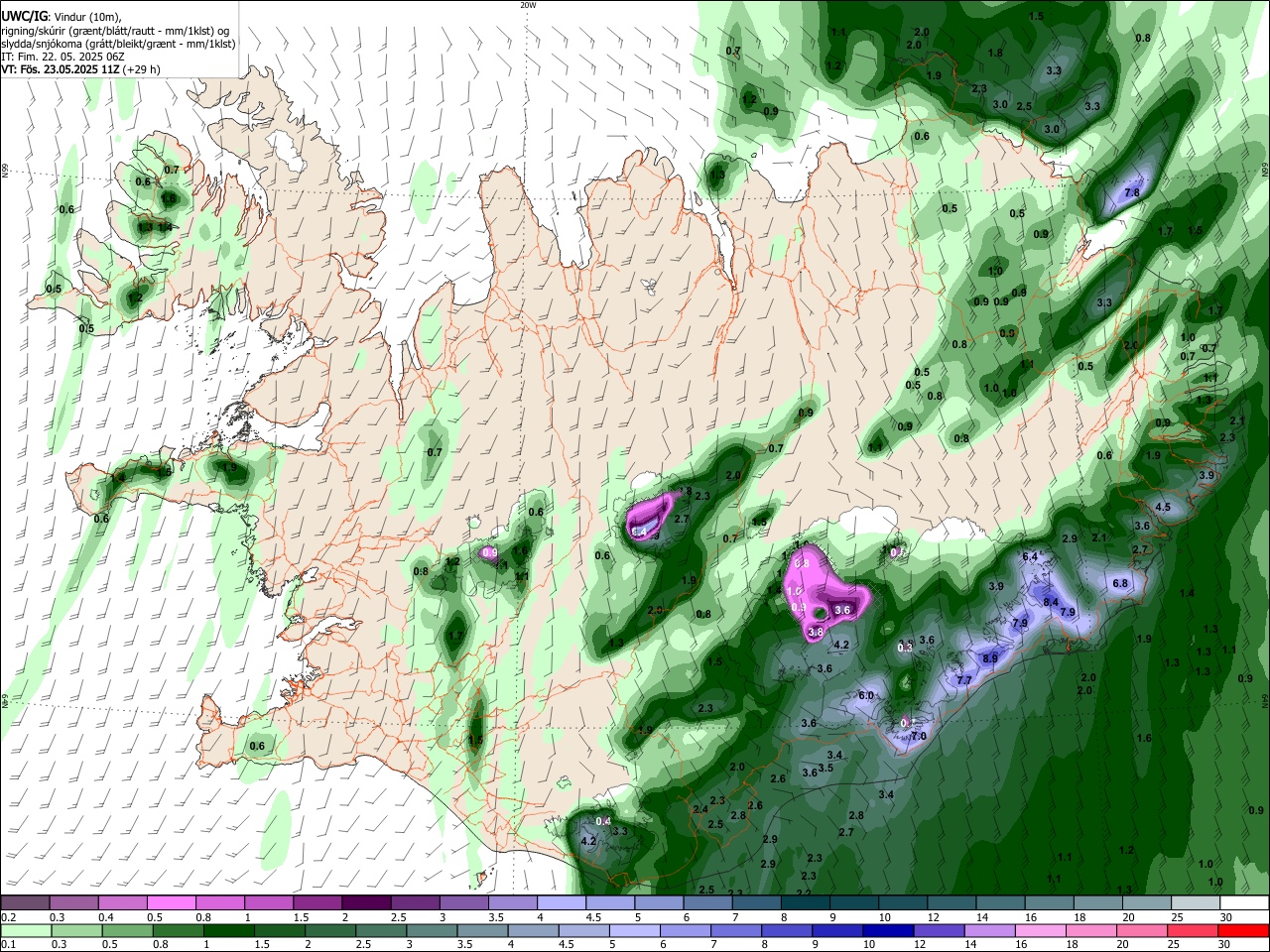This screenshot has width=1270, height=952.
Task: Click the 0.1 label in the lower legend
Action: [8, 944]
